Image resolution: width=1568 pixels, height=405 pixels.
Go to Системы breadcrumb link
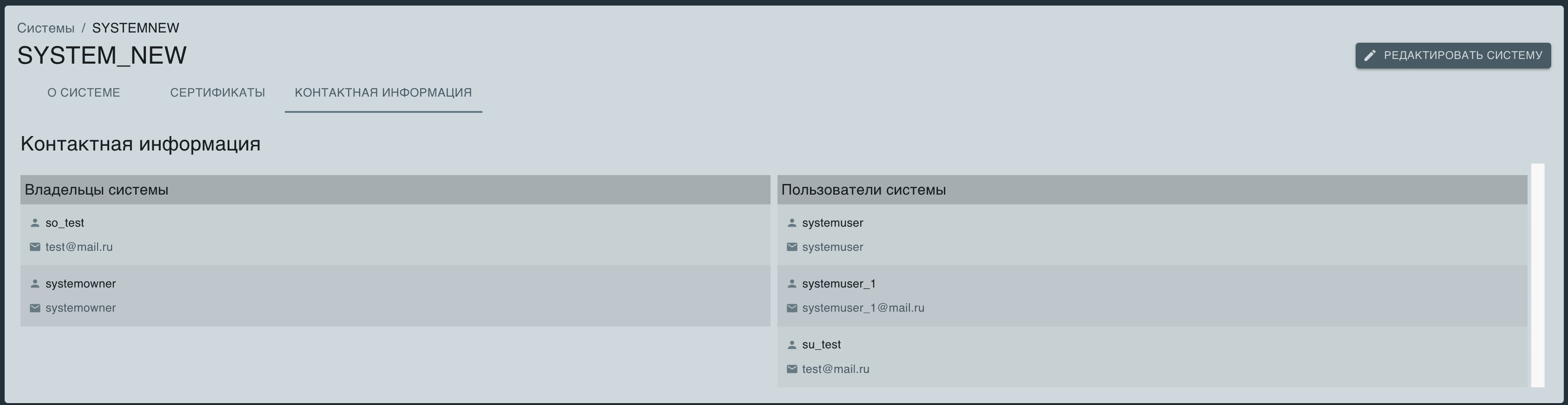46,28
